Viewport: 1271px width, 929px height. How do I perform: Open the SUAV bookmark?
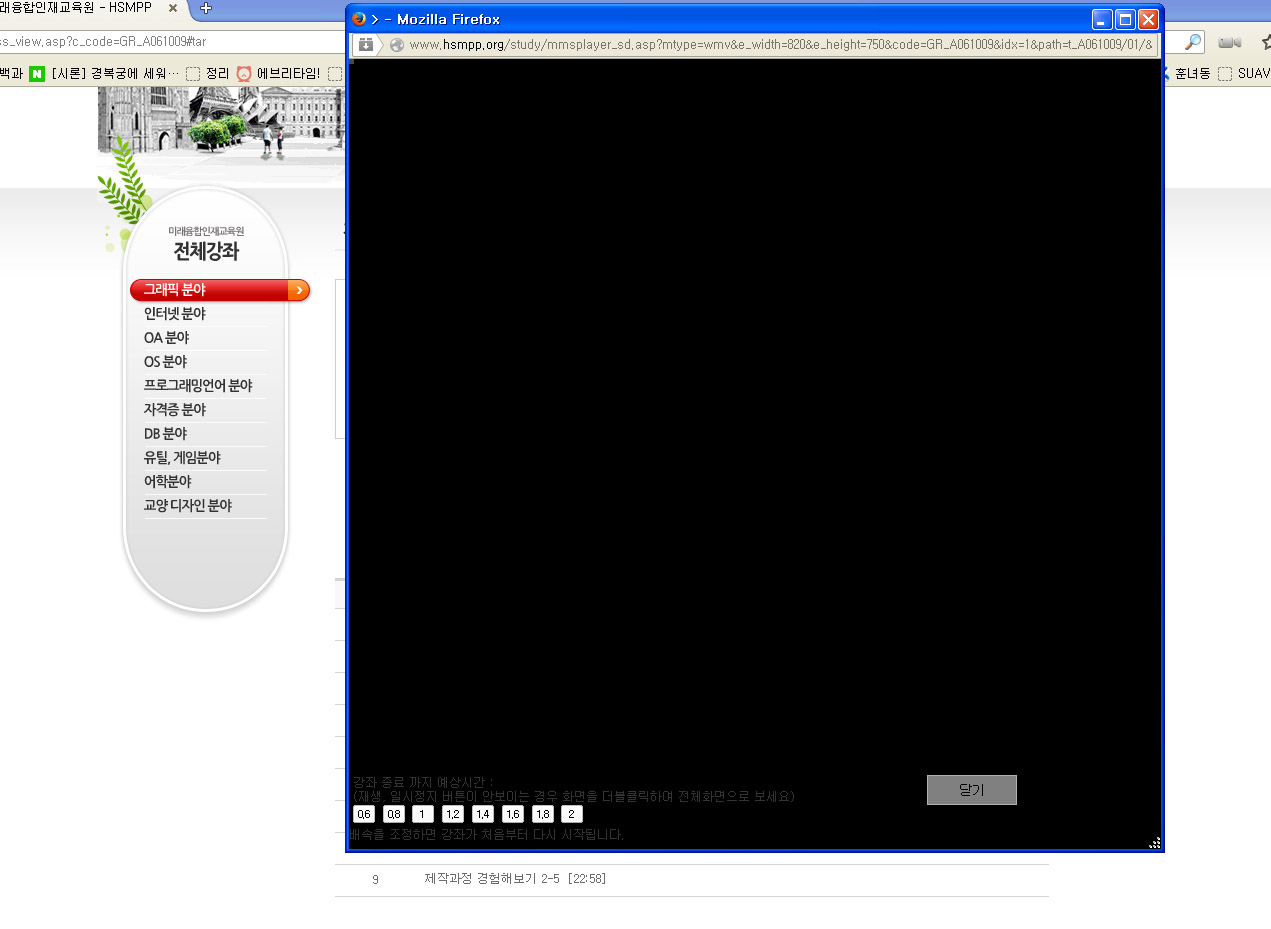(x=1244, y=73)
